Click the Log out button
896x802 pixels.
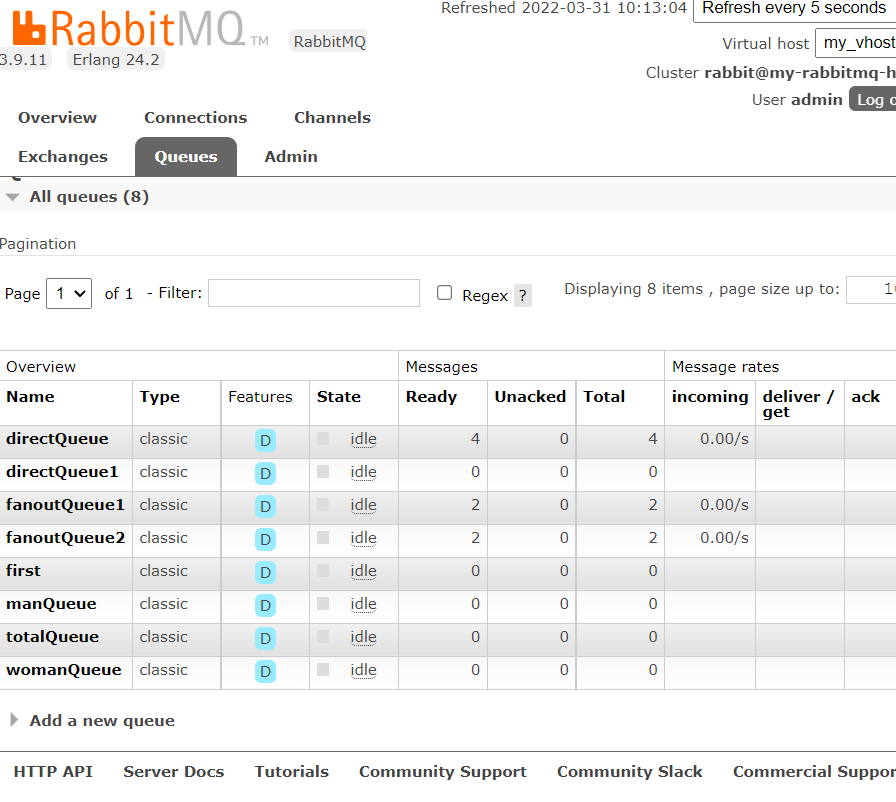tap(873, 99)
